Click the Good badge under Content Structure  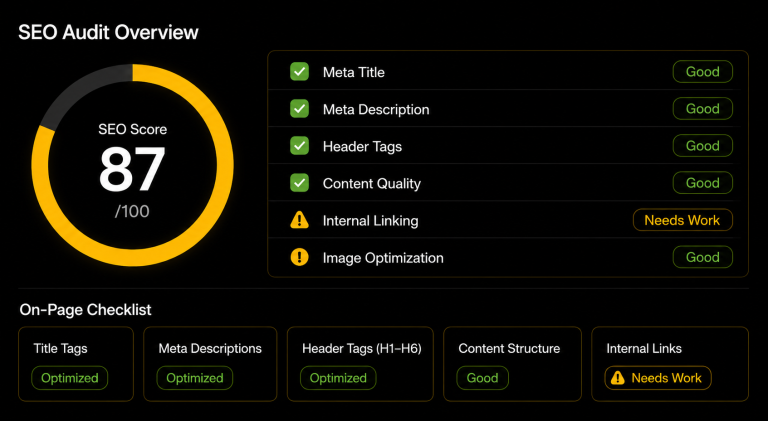[x=482, y=378]
